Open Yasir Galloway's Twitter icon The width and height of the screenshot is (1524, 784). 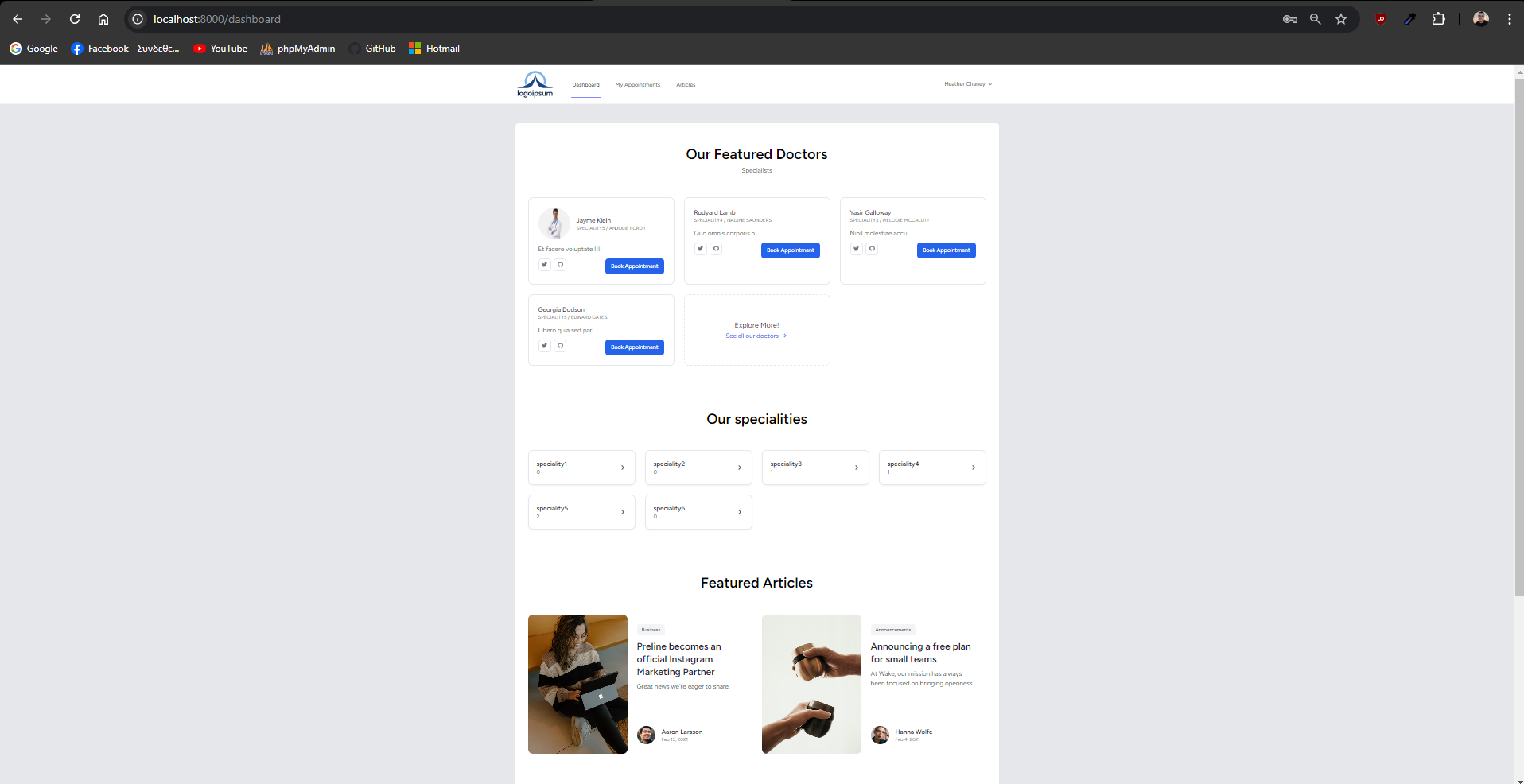857,249
